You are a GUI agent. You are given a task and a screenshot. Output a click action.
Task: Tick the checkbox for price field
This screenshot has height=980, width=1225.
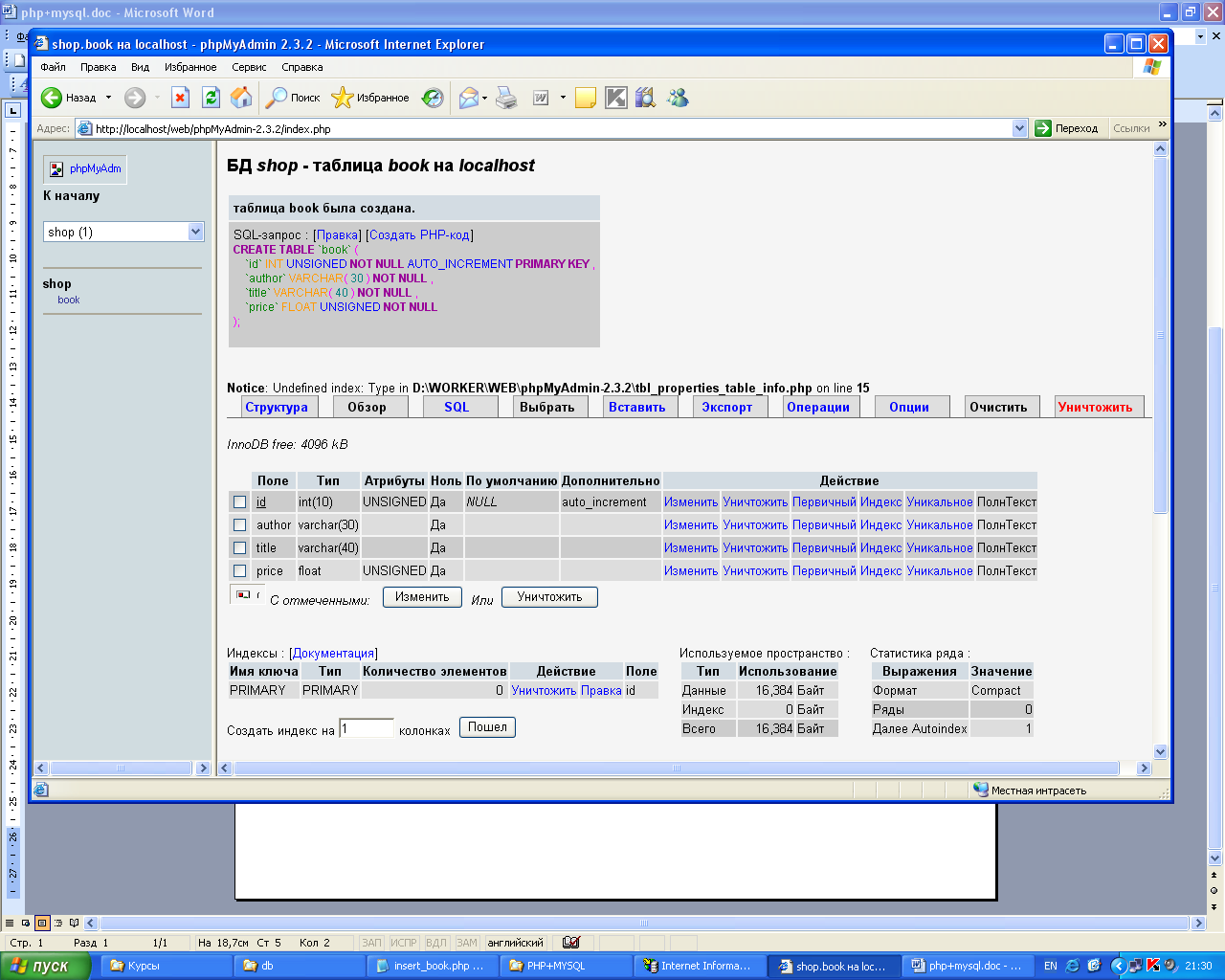click(239, 571)
